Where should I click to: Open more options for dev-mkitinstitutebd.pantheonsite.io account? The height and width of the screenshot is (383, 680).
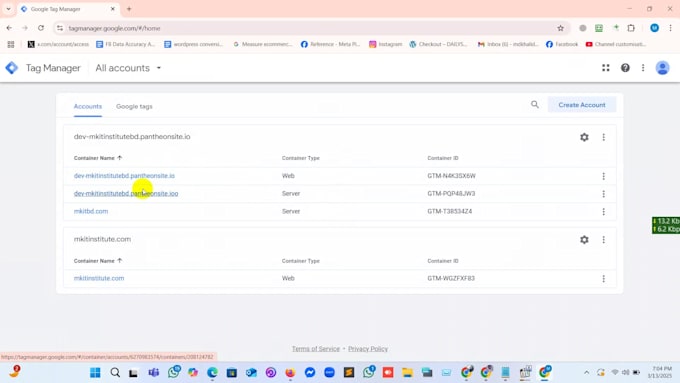603,137
